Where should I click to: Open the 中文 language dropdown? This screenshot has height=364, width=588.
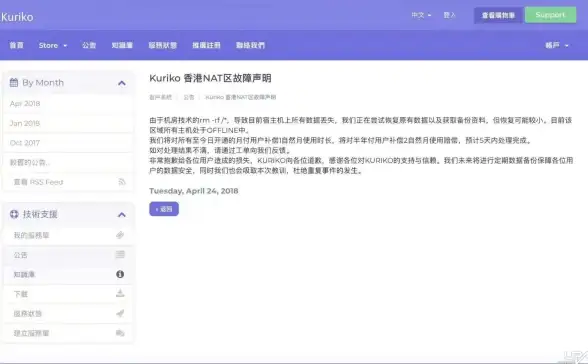421,15
